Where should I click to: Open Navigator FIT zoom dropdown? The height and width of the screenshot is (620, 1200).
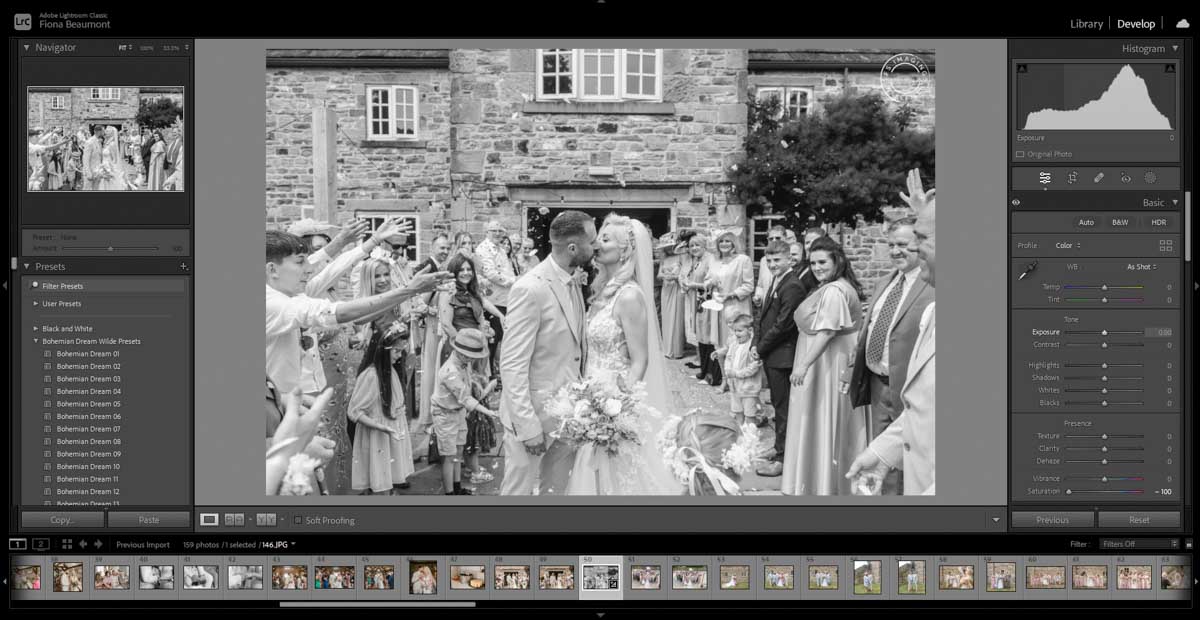coord(125,47)
